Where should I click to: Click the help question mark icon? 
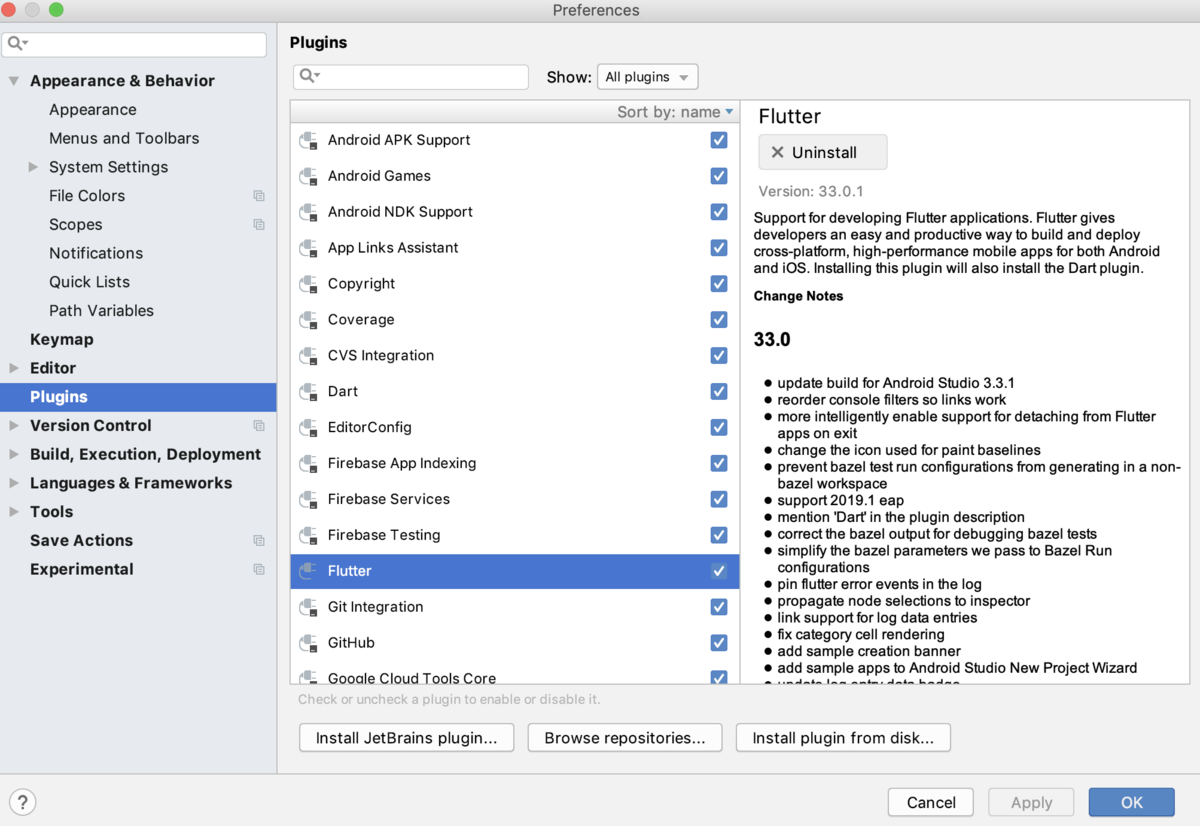pyautogui.click(x=22, y=802)
